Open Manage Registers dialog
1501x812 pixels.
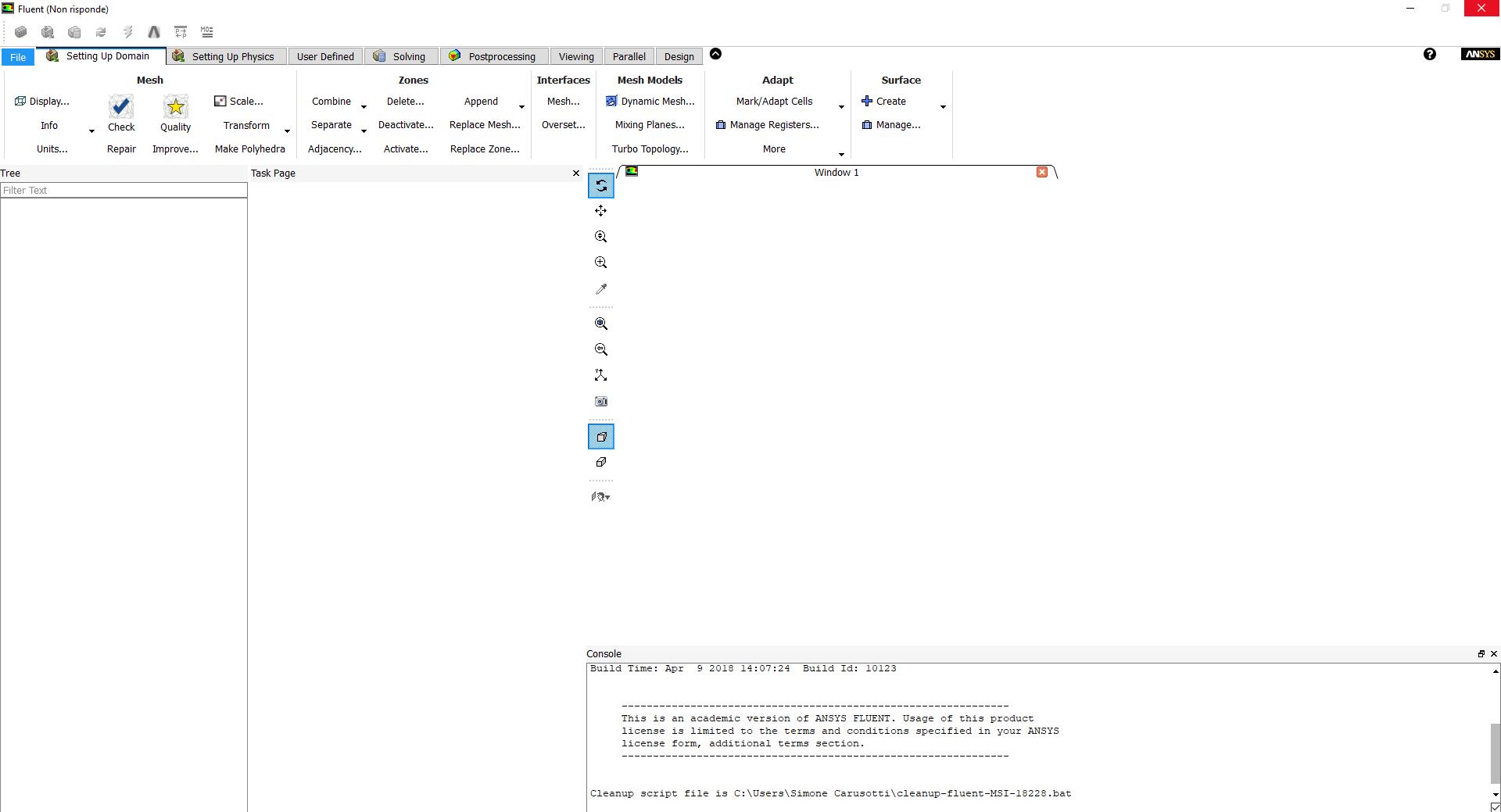pos(768,125)
